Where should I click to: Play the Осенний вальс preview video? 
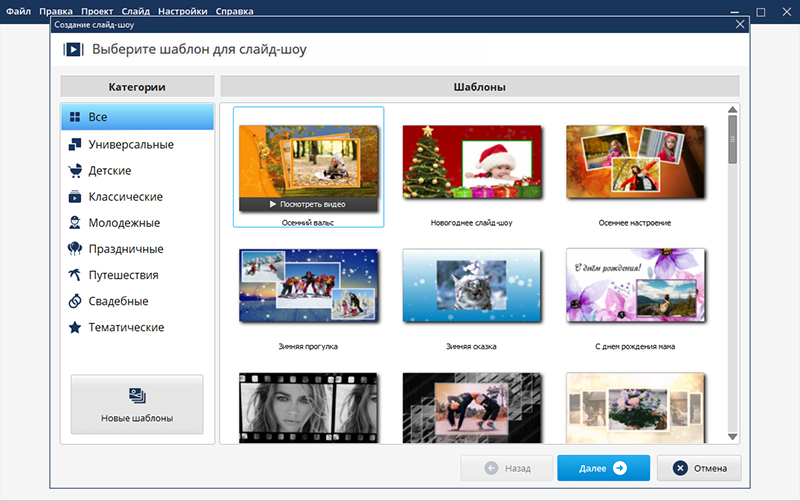(x=308, y=204)
